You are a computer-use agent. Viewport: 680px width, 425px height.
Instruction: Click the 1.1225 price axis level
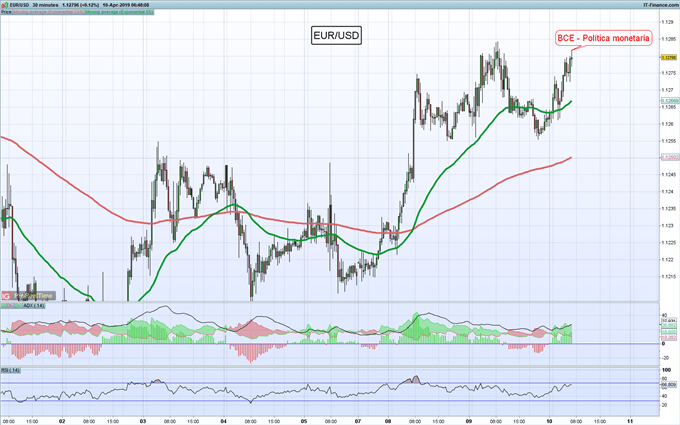point(668,242)
